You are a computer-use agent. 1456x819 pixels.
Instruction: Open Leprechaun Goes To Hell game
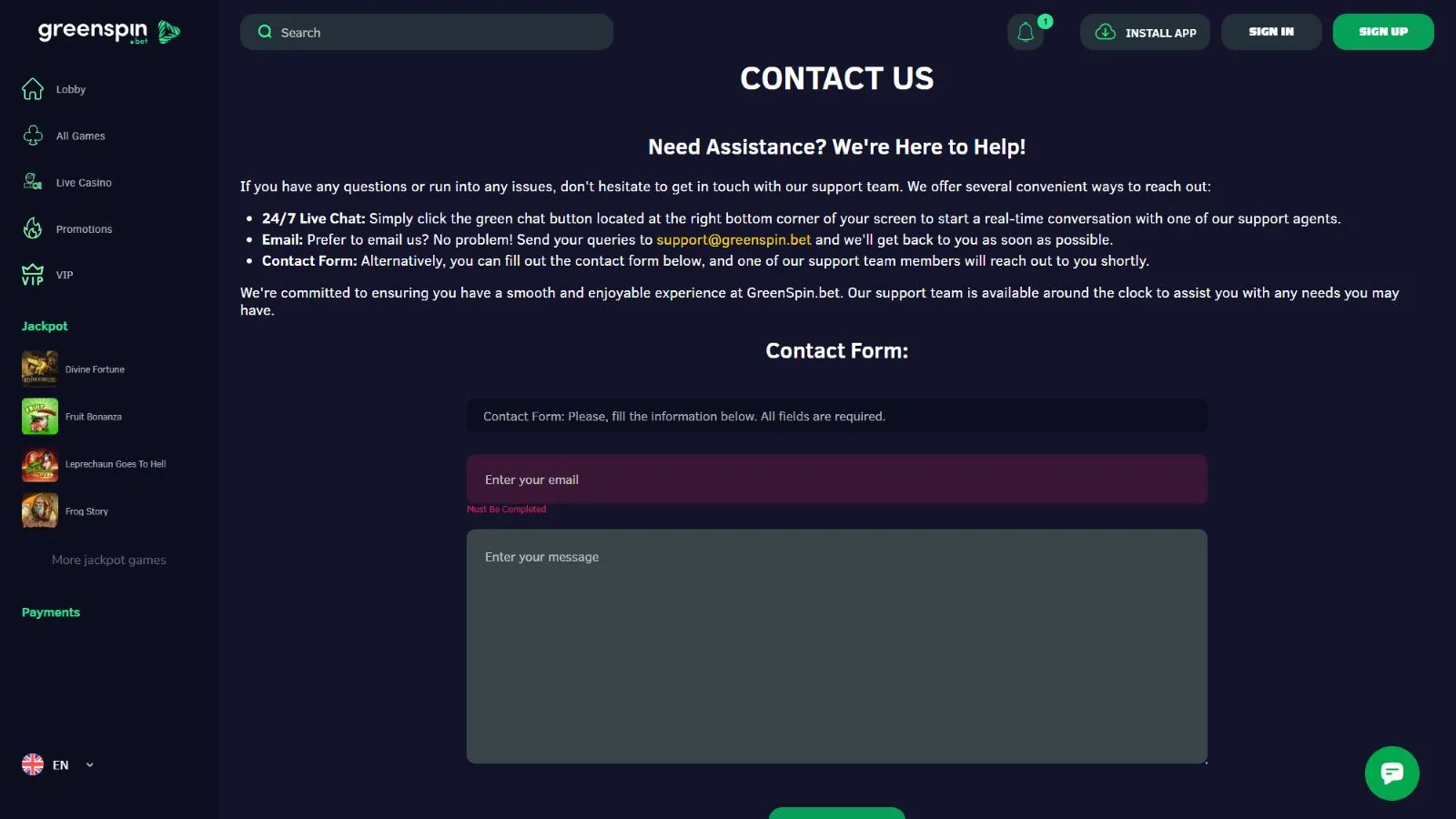coord(40,464)
